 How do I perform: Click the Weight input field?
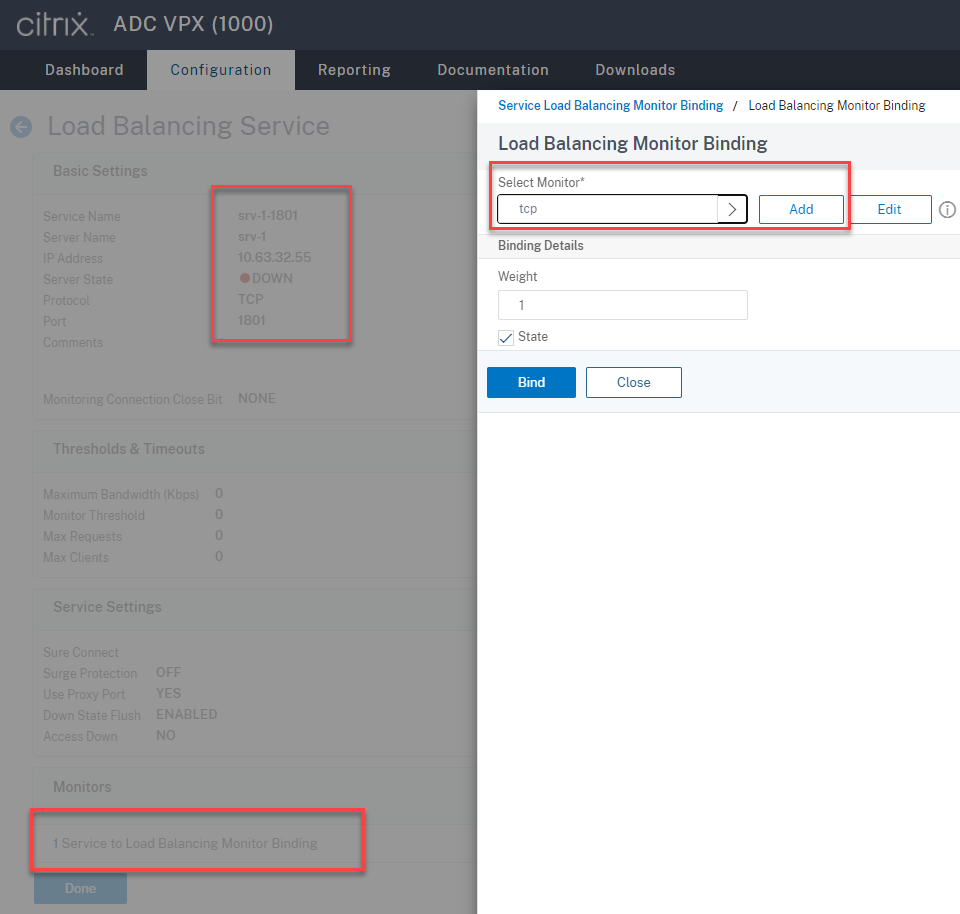click(622, 305)
